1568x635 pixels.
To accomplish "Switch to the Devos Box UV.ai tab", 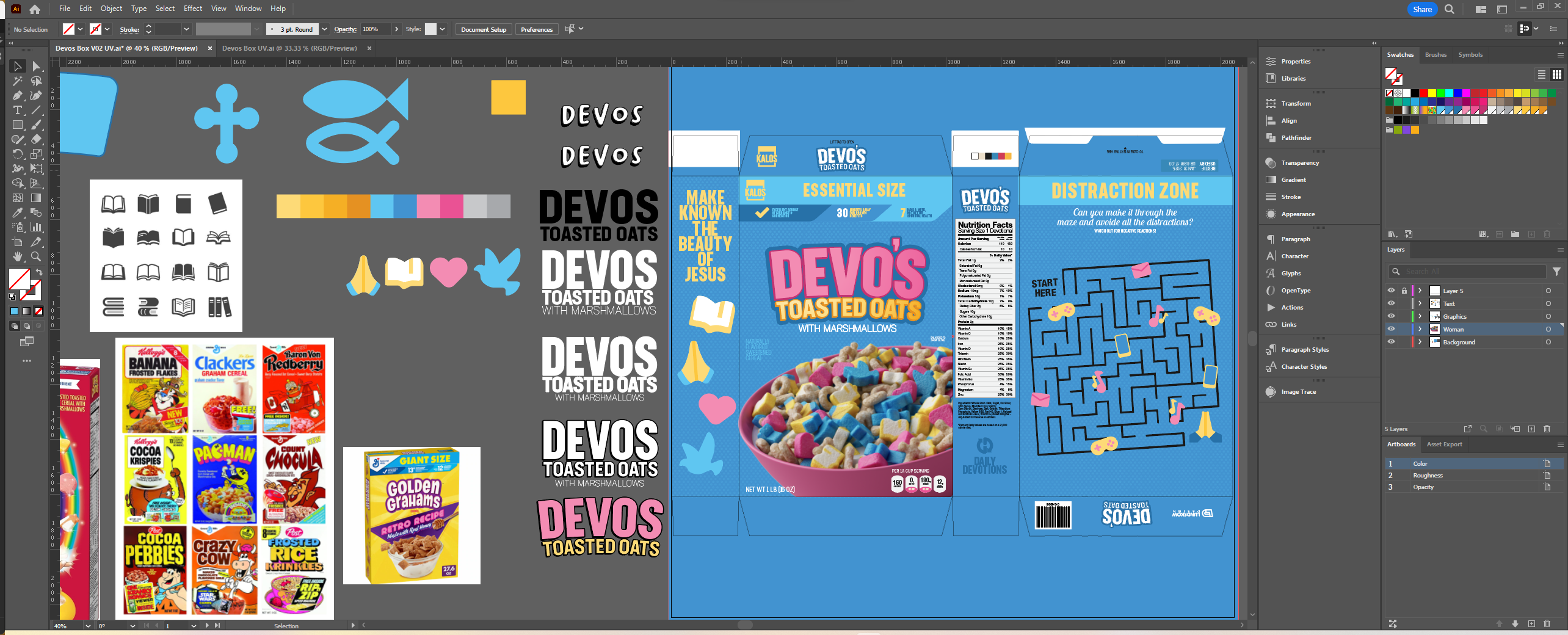I will (289, 48).
